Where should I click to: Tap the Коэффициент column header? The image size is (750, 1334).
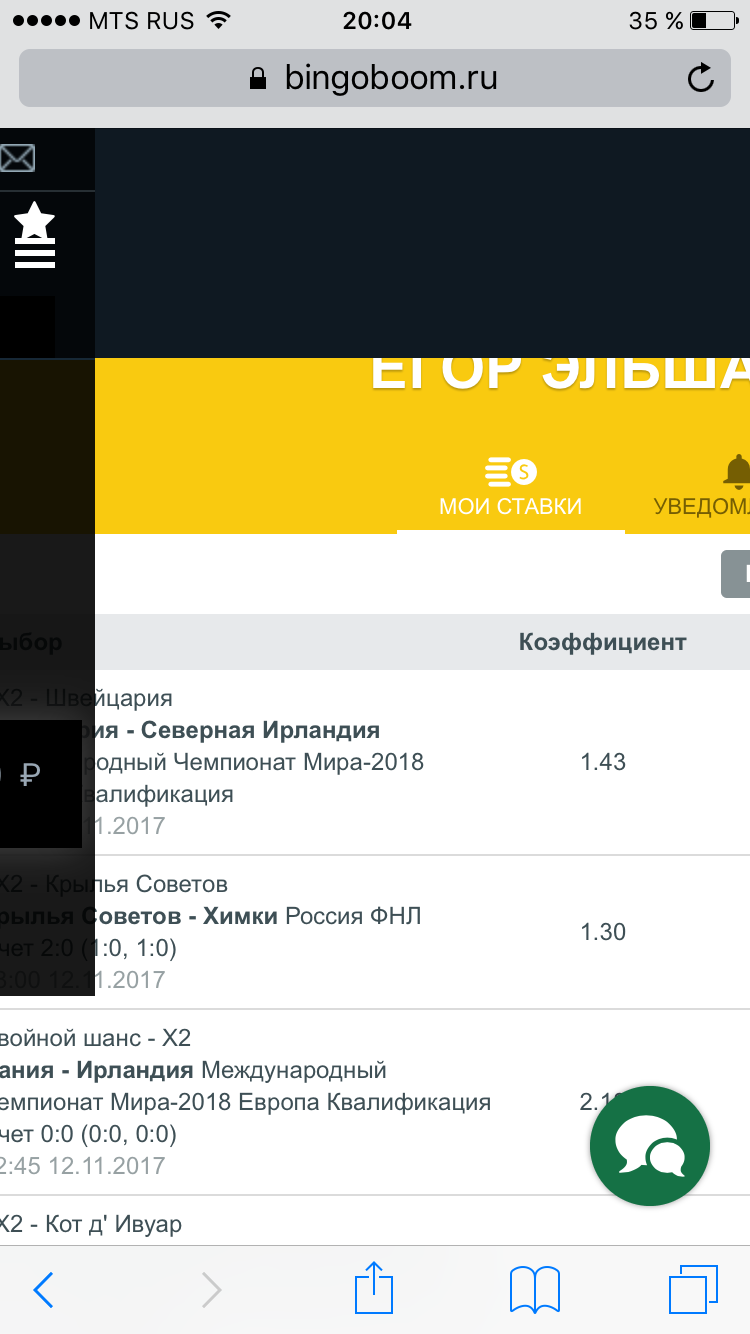pyautogui.click(x=602, y=642)
